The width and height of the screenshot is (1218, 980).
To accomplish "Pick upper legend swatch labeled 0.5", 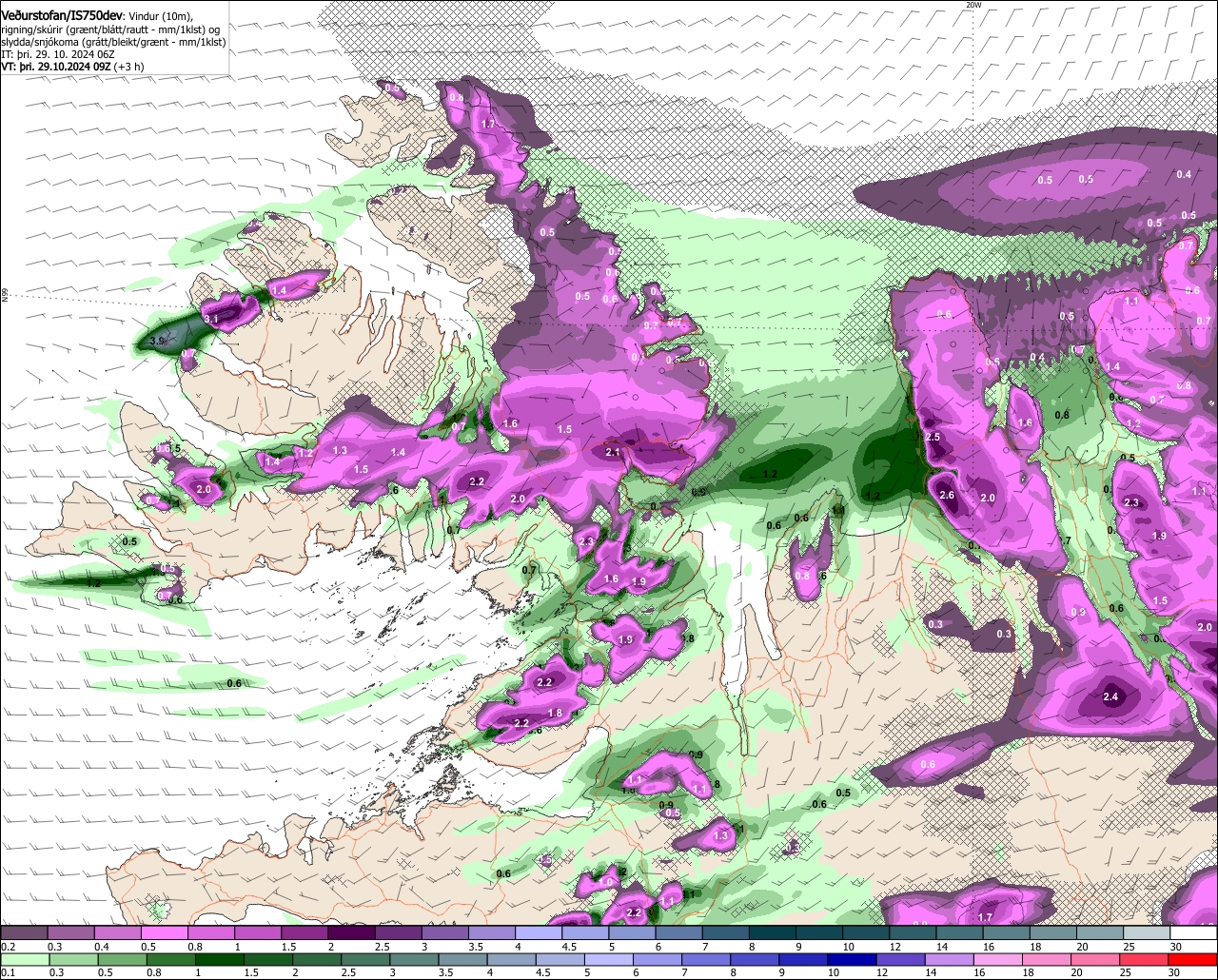I will [x=164, y=932].
